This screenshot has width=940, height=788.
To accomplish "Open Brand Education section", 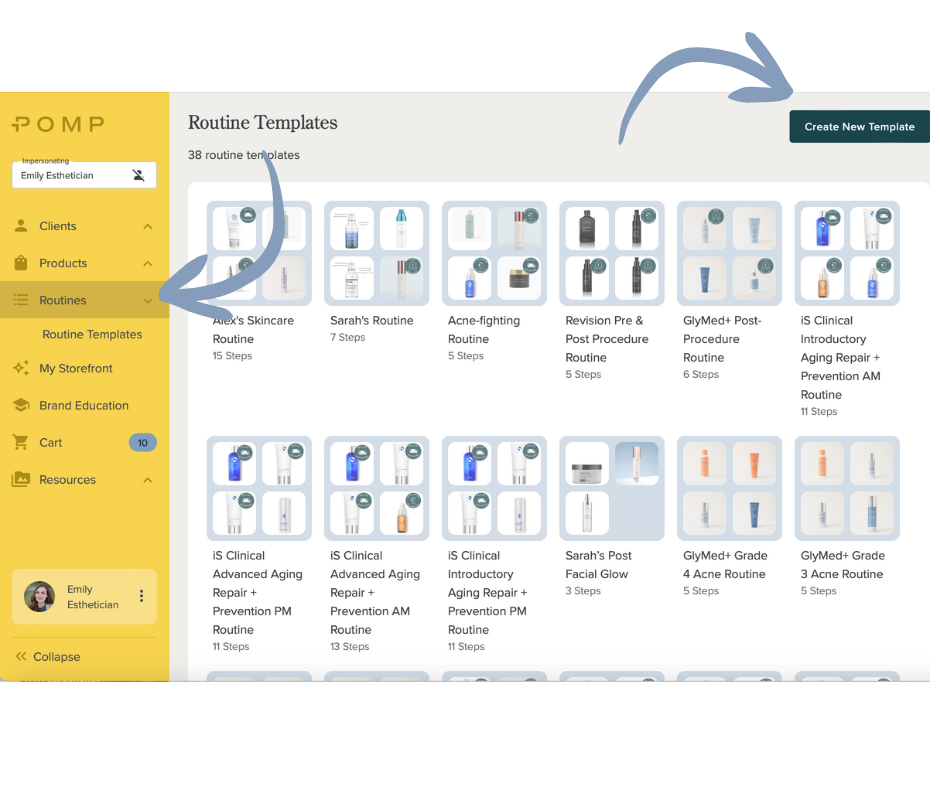I will pos(85,405).
